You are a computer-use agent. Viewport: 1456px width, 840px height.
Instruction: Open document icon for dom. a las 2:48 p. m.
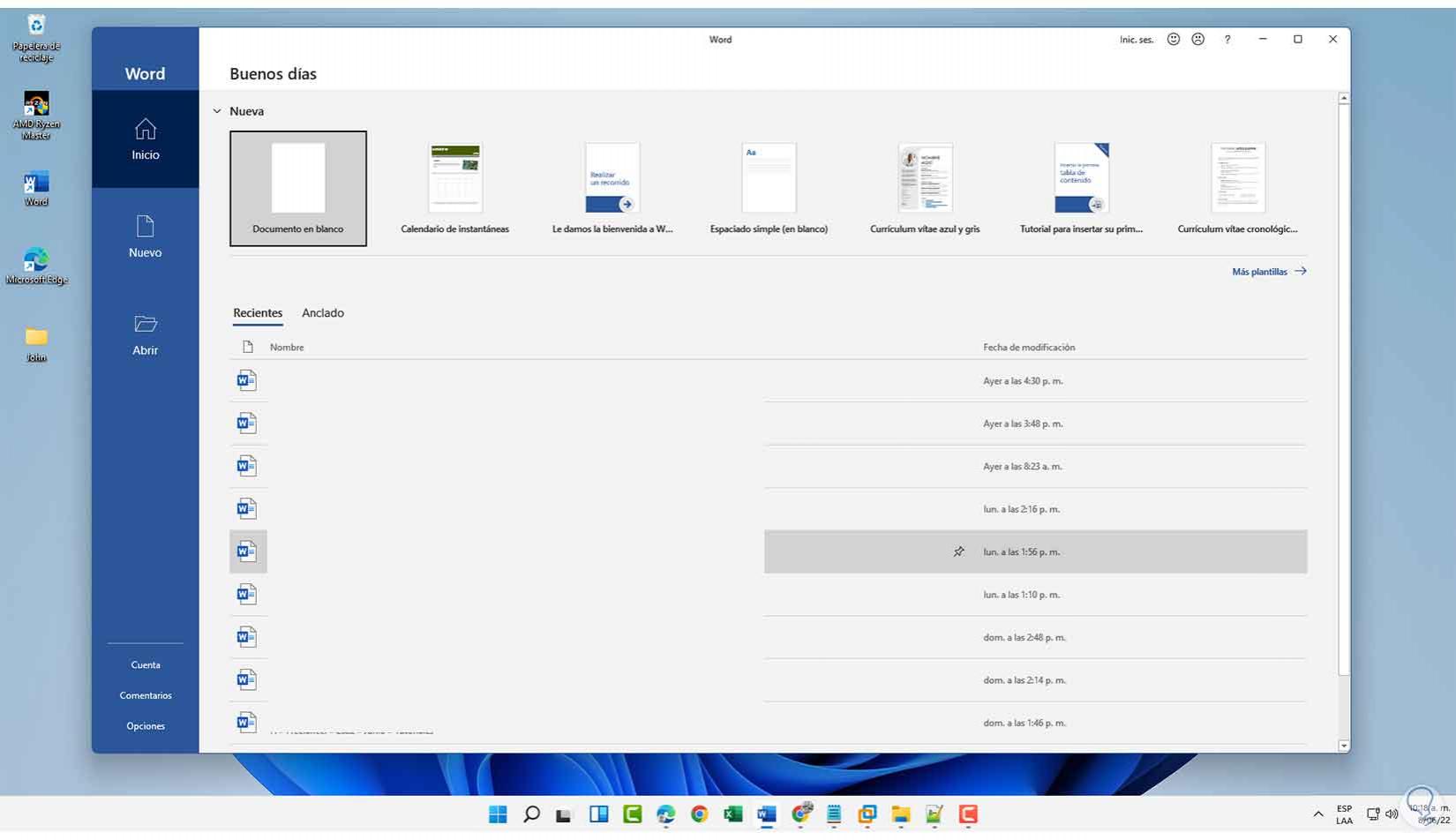click(247, 637)
